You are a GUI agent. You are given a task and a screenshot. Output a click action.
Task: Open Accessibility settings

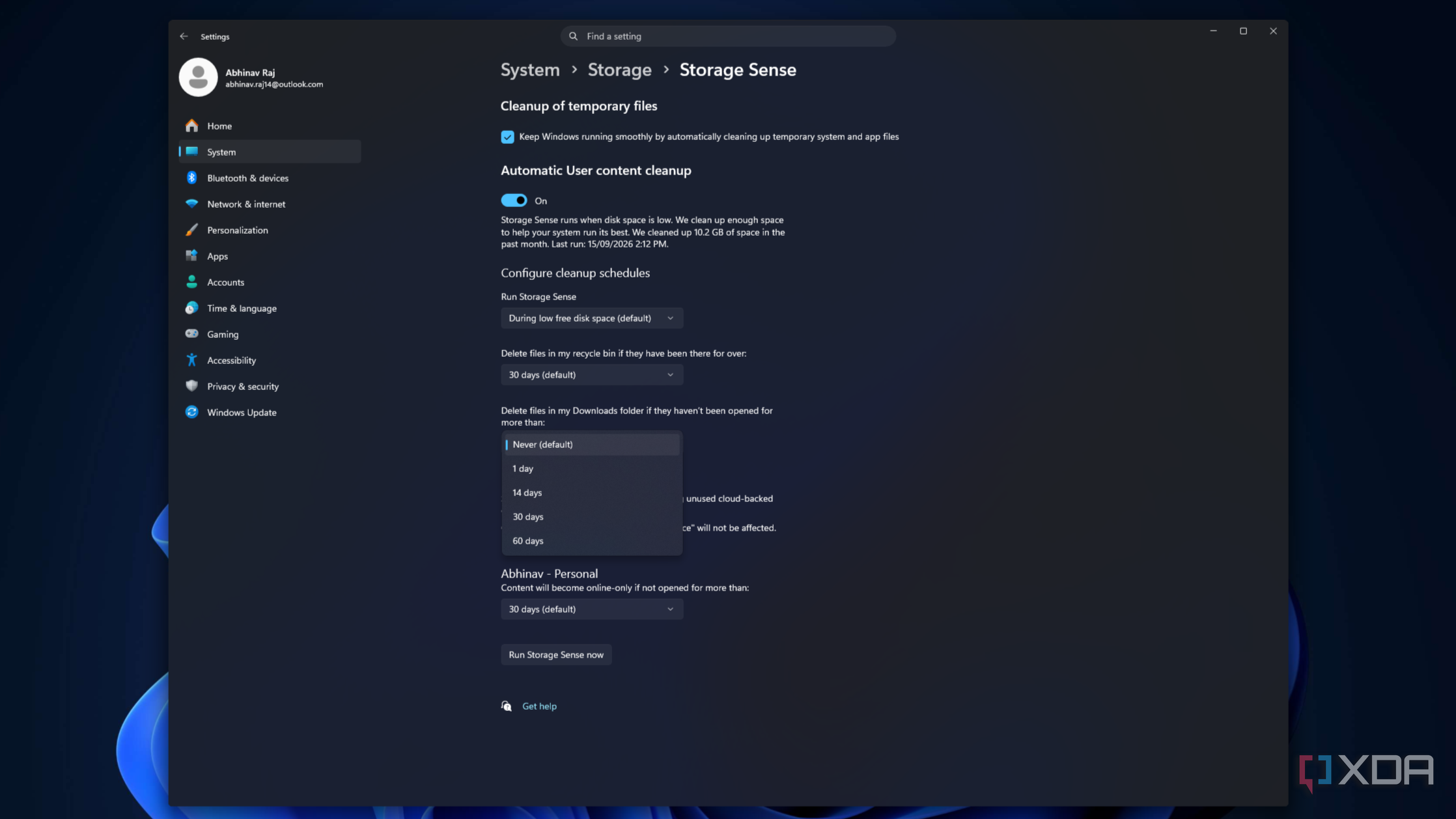click(270, 360)
